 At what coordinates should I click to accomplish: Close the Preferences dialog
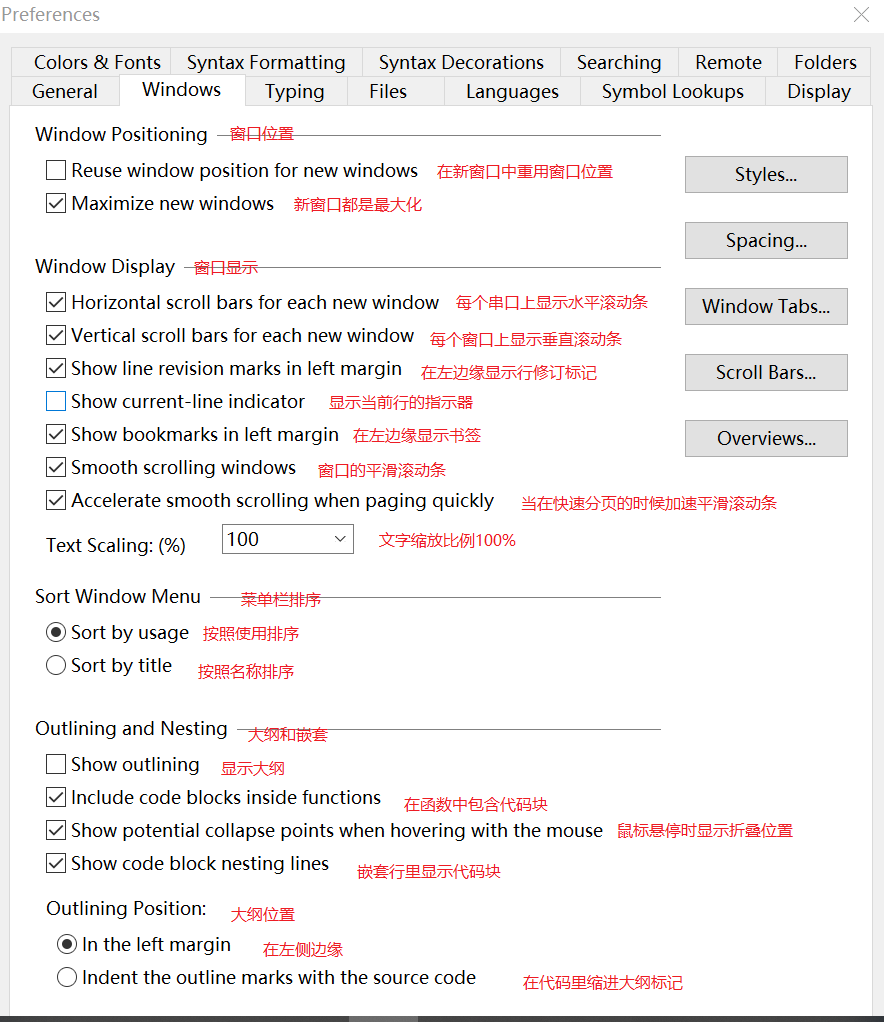point(861,14)
